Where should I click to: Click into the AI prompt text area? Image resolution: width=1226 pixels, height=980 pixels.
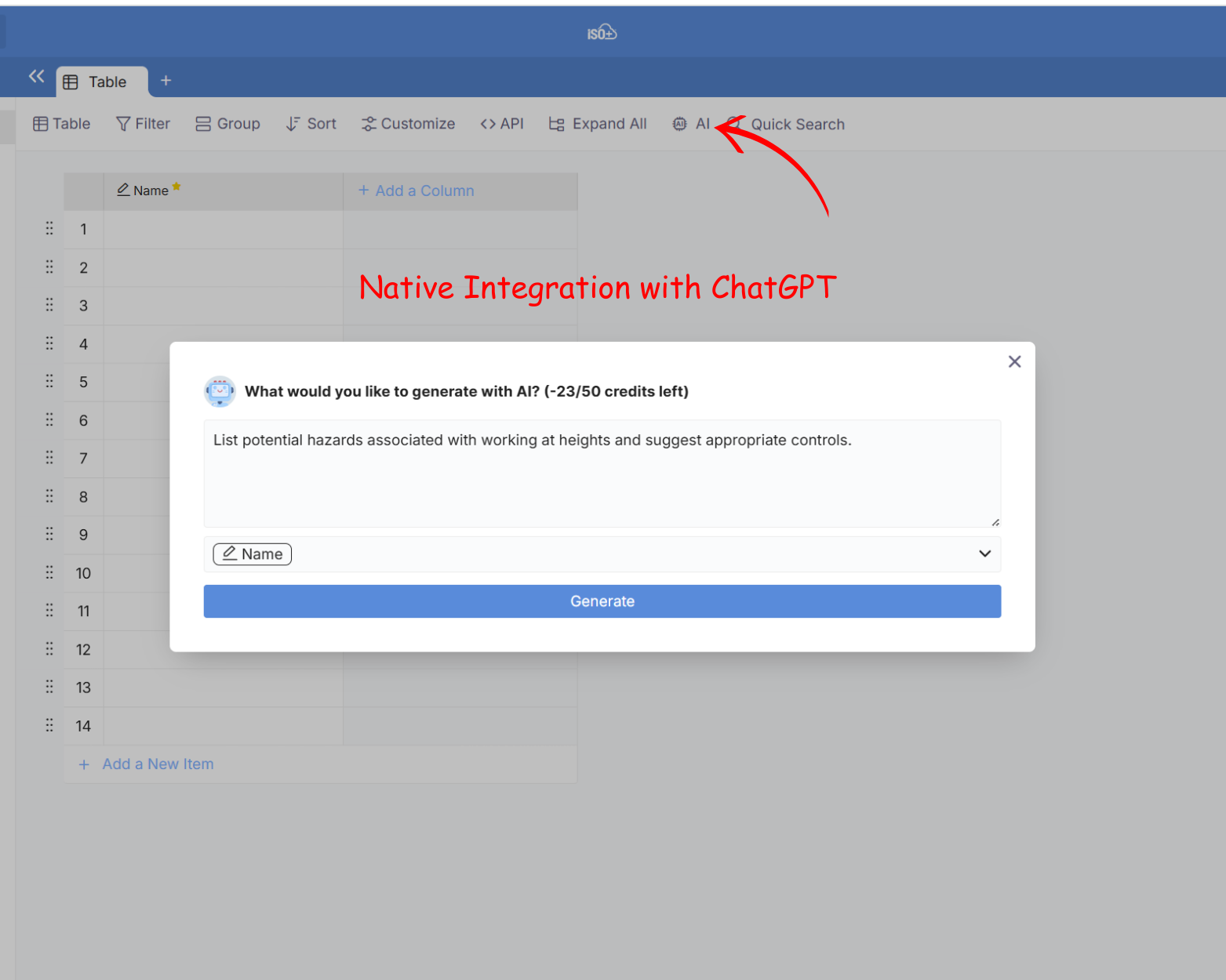pos(602,474)
